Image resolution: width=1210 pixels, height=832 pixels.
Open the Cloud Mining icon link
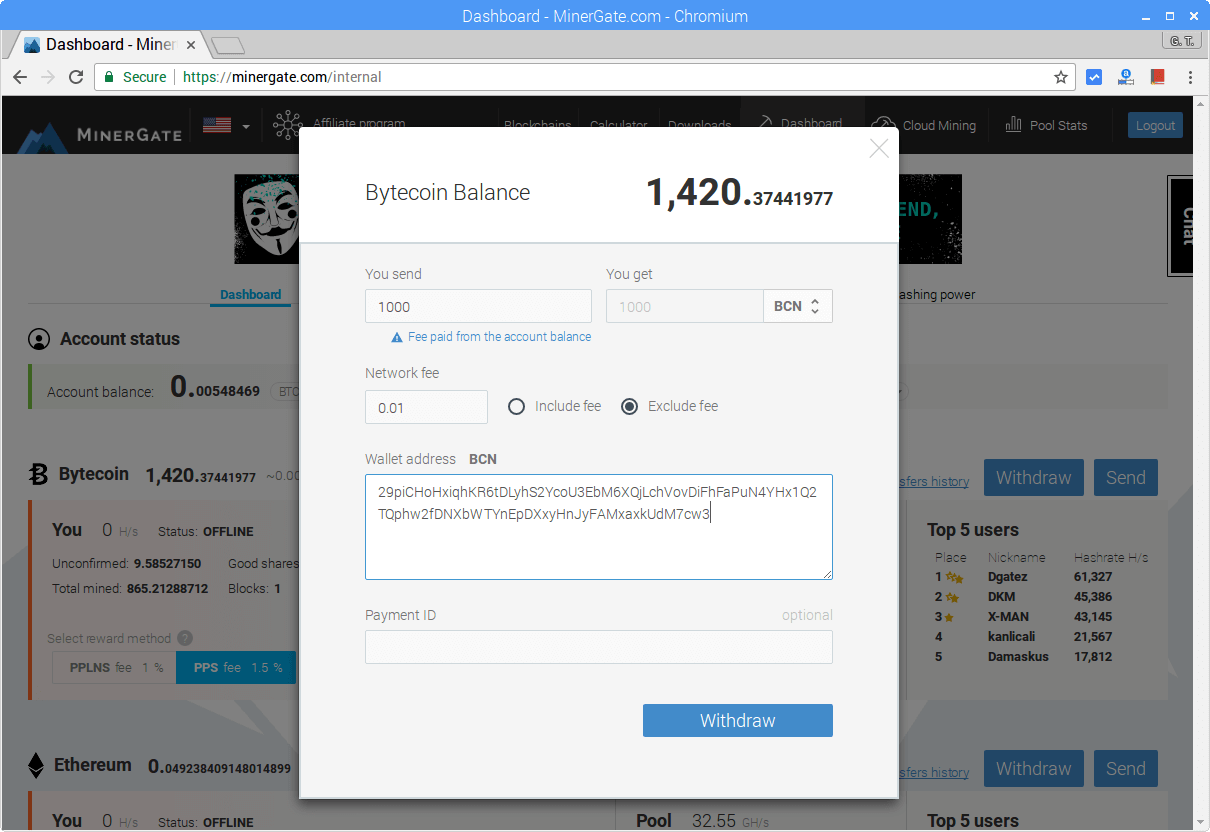(x=884, y=125)
